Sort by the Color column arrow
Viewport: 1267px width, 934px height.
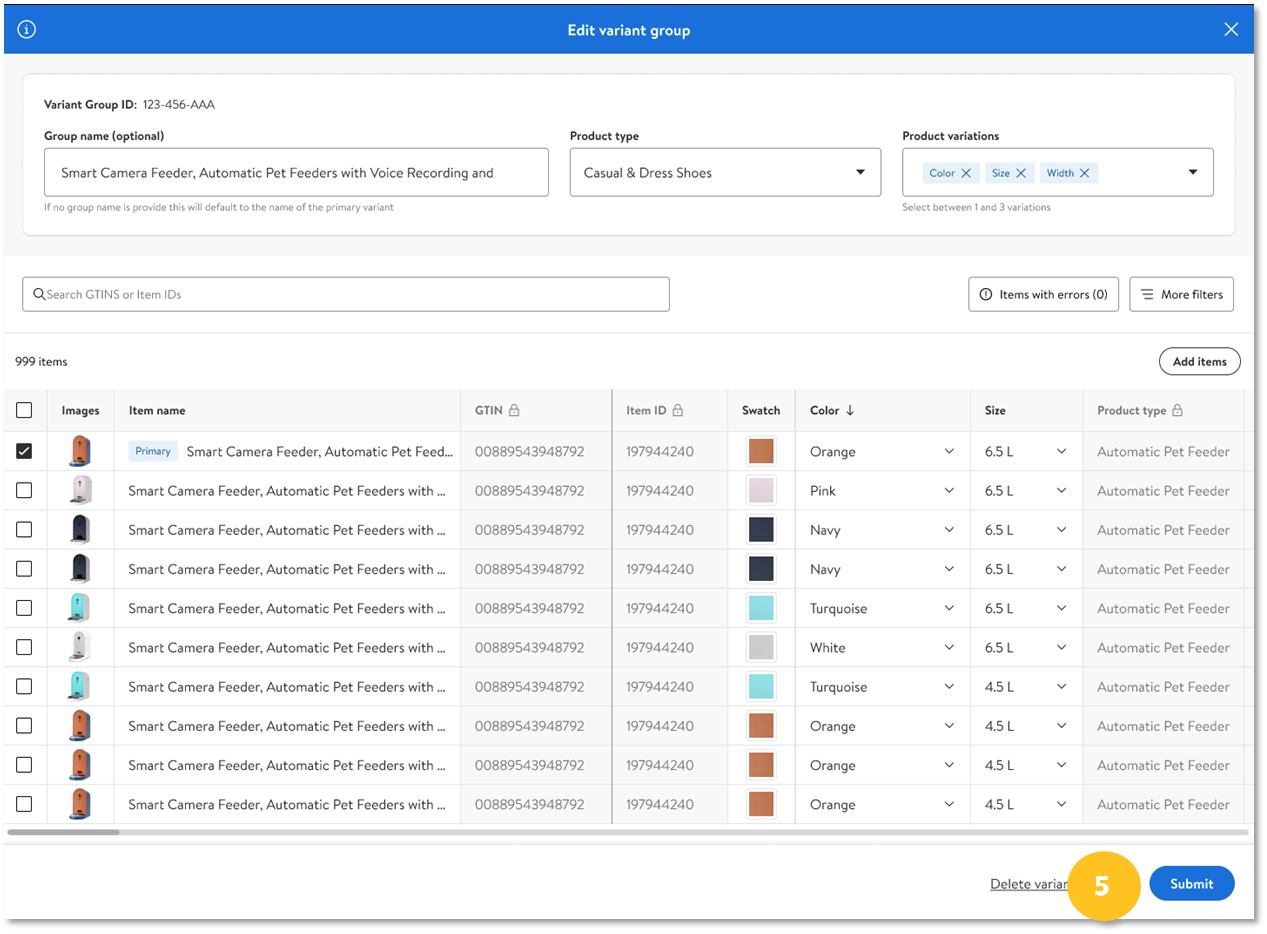pos(850,410)
